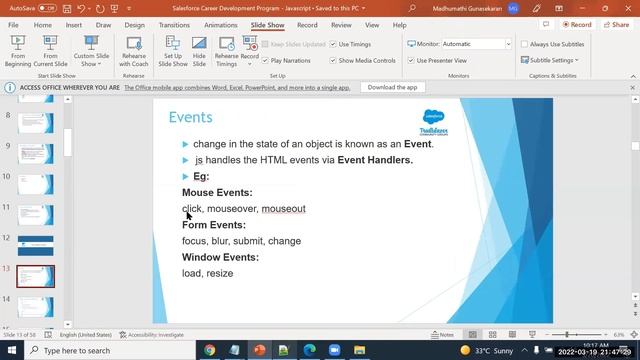The height and width of the screenshot is (360, 640).
Task: Expand the Undo history dropdown arrow
Action: (x=89, y=9)
